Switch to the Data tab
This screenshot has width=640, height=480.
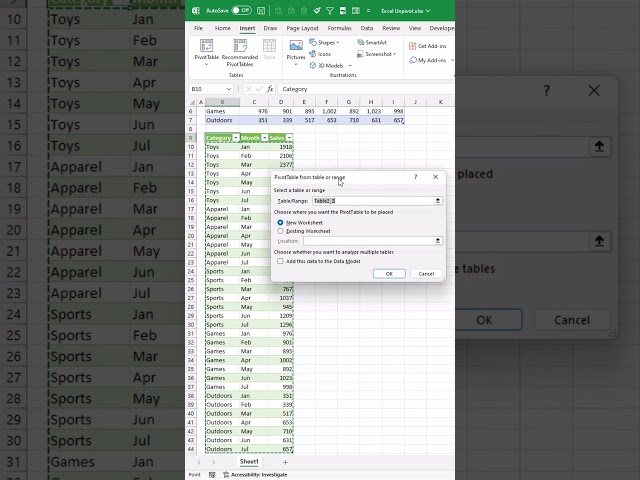pyautogui.click(x=367, y=28)
